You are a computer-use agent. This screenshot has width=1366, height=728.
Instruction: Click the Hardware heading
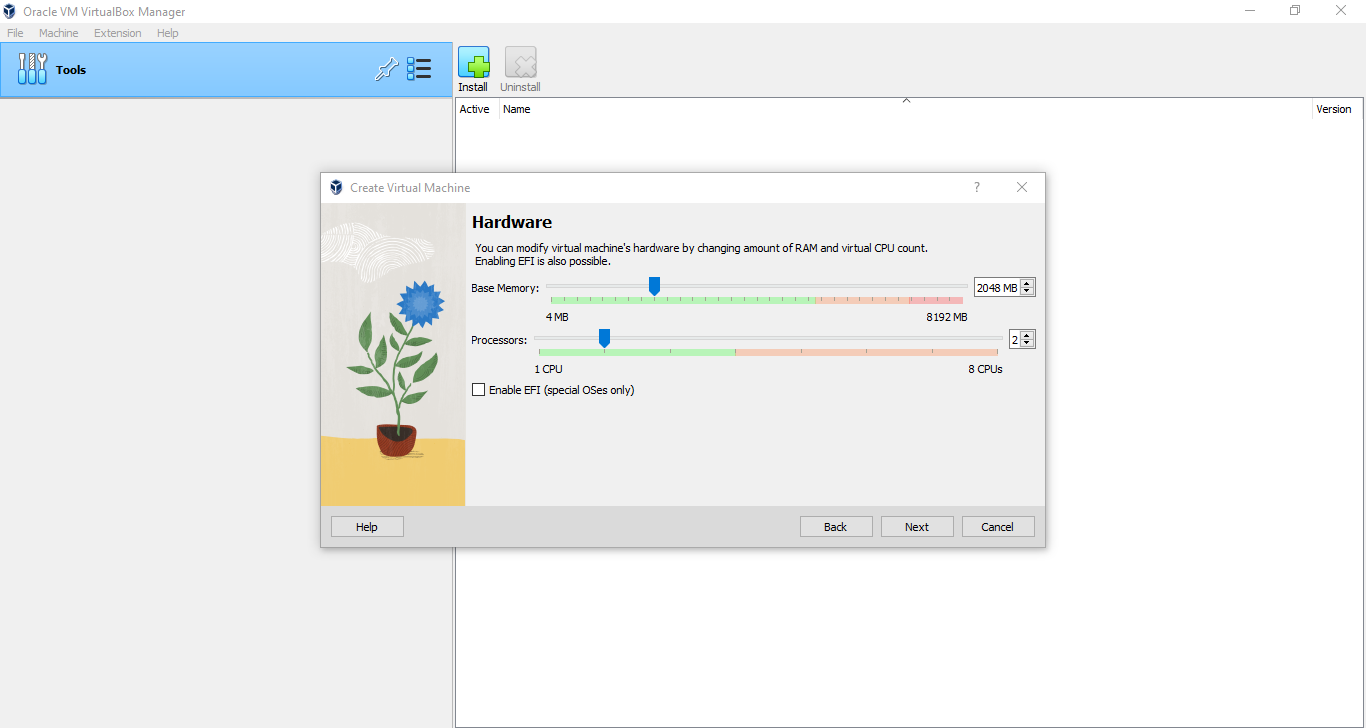pyautogui.click(x=512, y=222)
